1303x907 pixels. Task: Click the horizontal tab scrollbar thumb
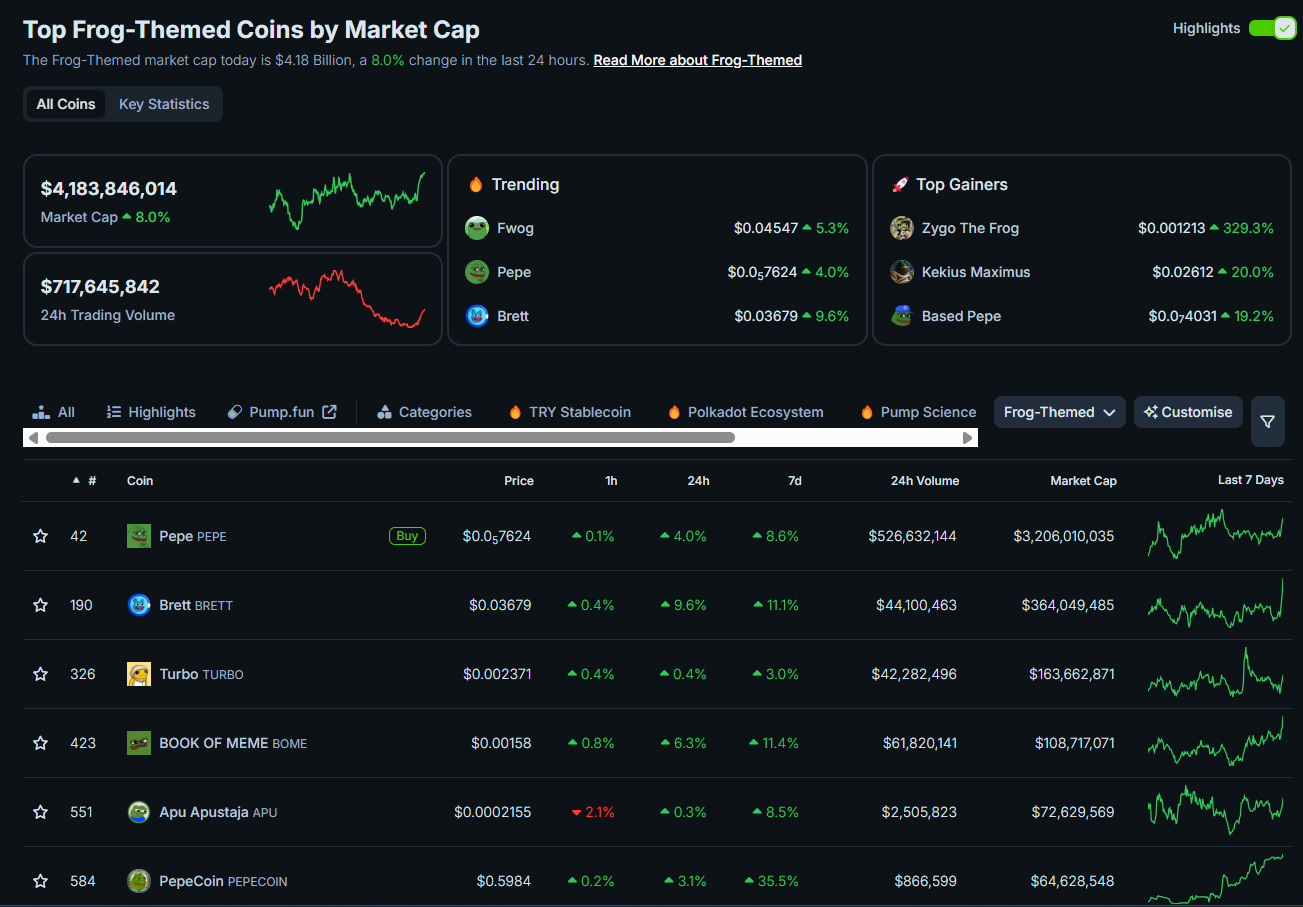(x=390, y=438)
